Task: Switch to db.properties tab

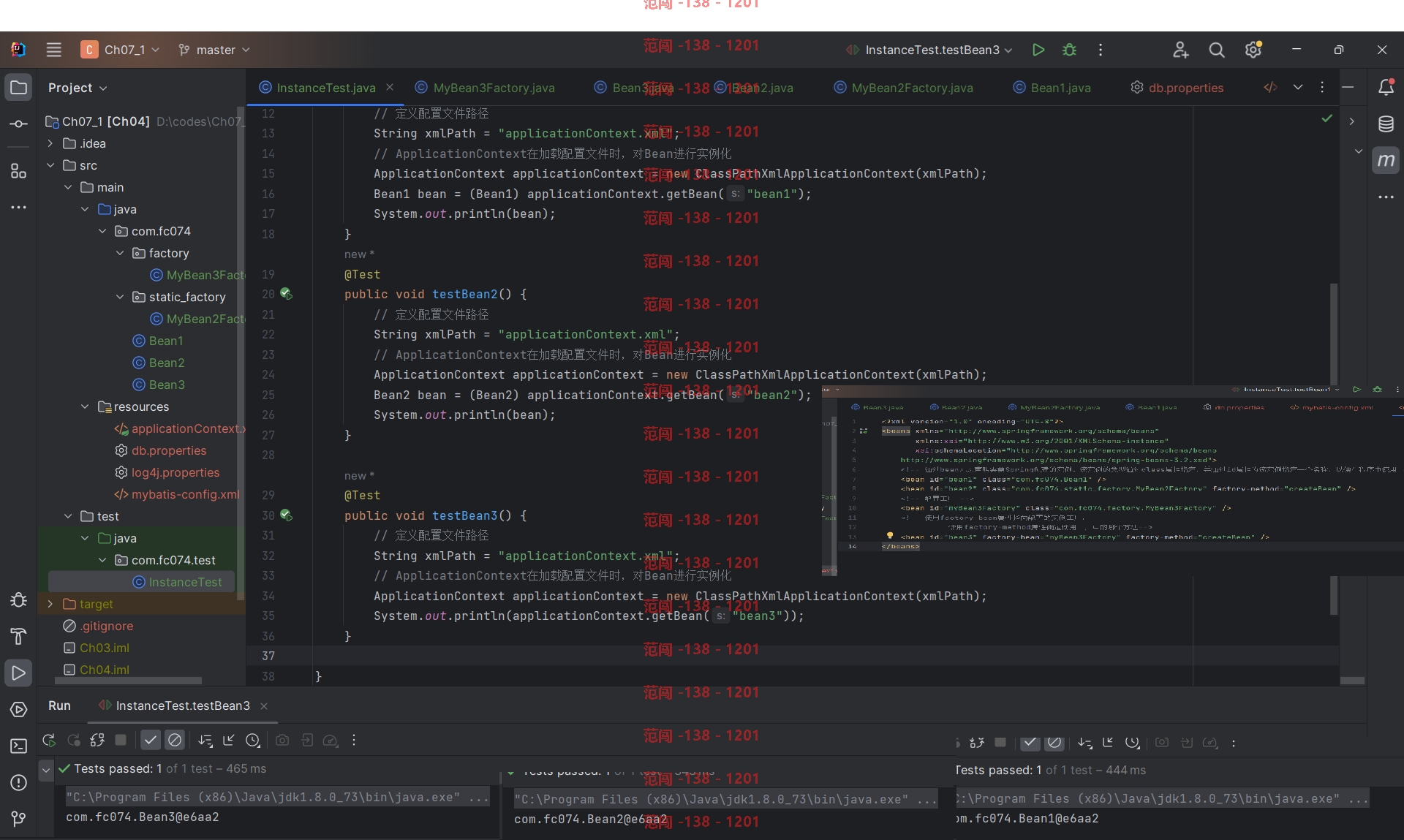Action: click(x=1177, y=88)
